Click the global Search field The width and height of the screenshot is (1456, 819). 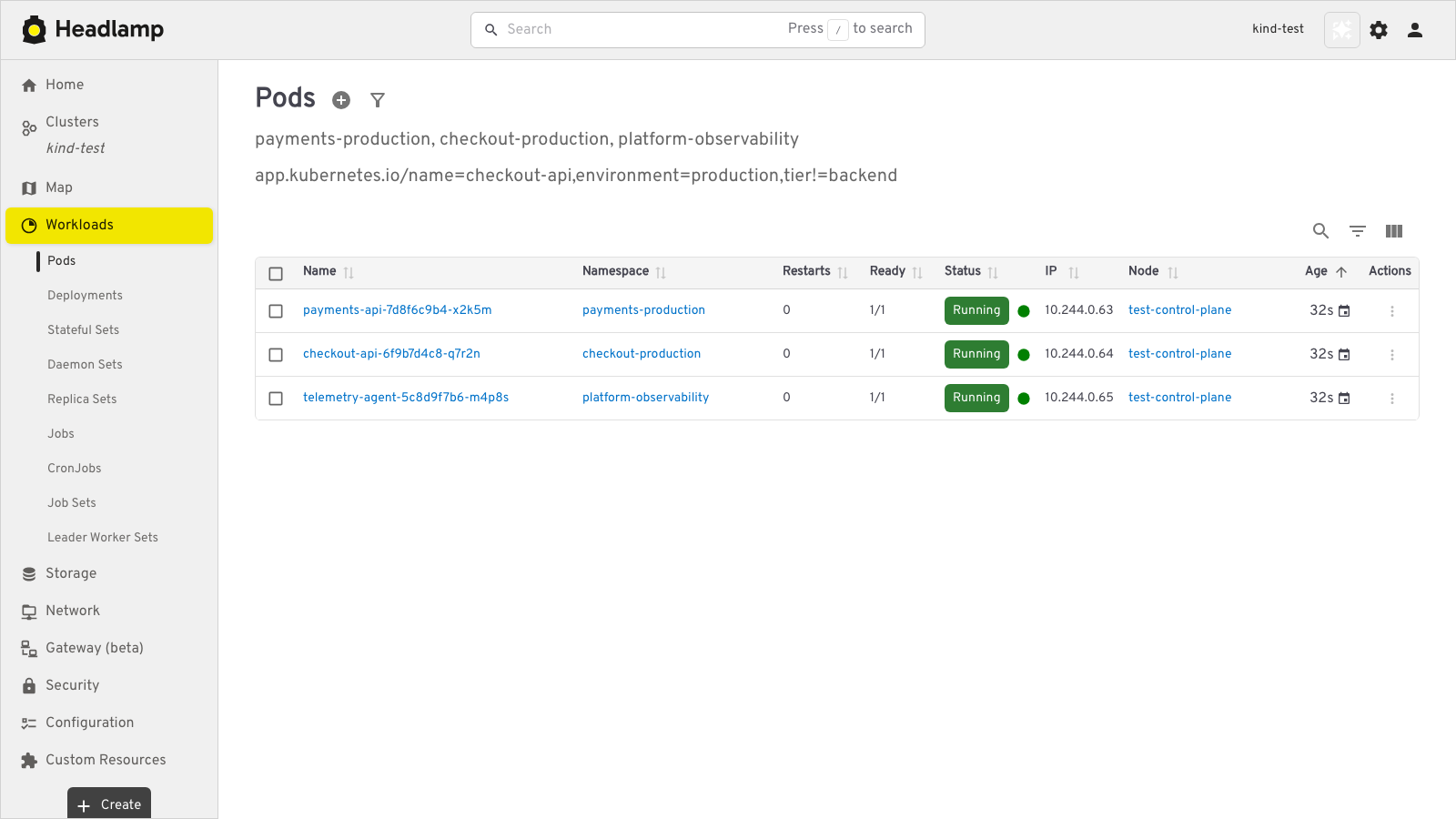(x=698, y=30)
